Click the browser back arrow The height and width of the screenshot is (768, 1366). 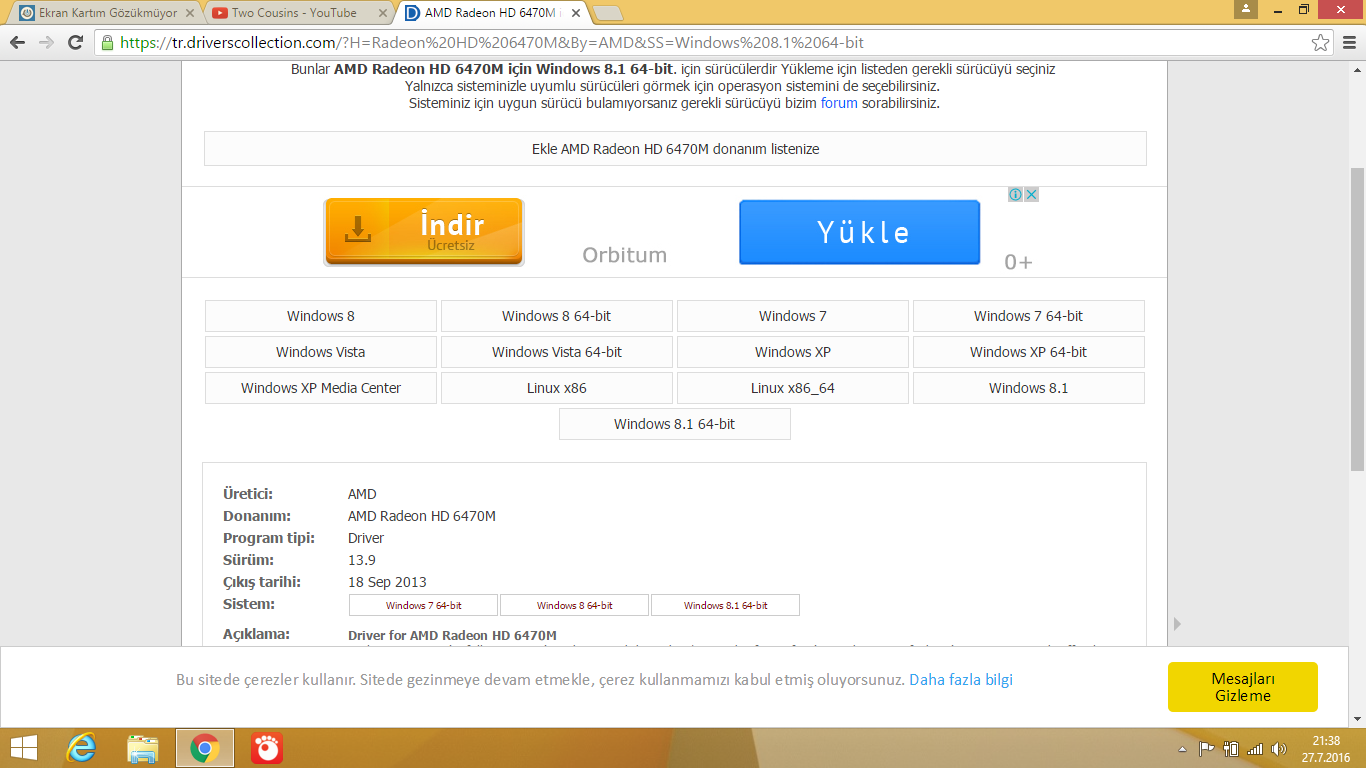pyautogui.click(x=17, y=43)
